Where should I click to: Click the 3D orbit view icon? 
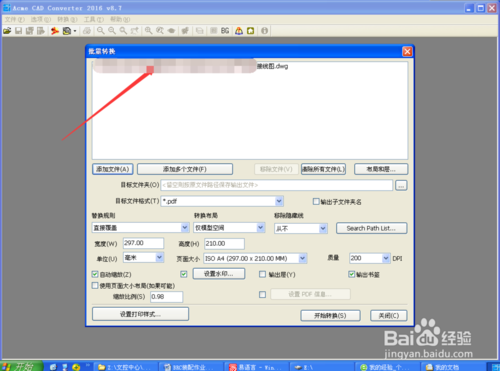point(171,31)
